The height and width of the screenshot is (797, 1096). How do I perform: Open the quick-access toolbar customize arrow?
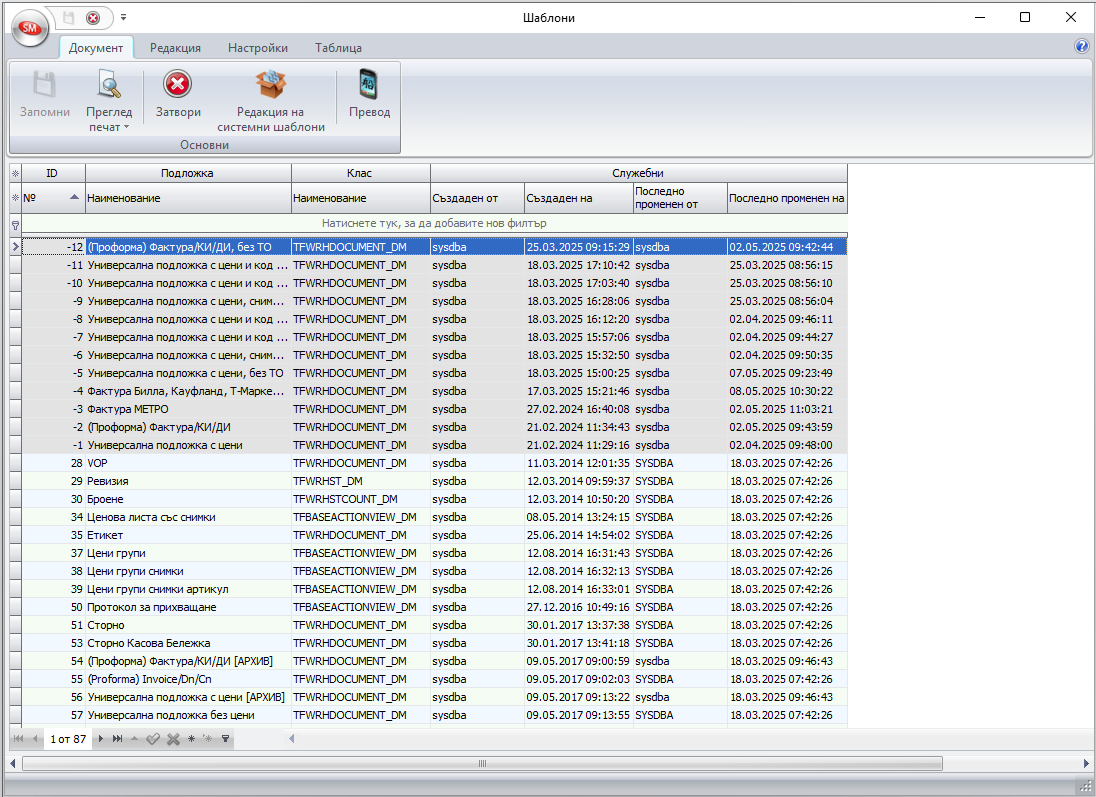[123, 17]
